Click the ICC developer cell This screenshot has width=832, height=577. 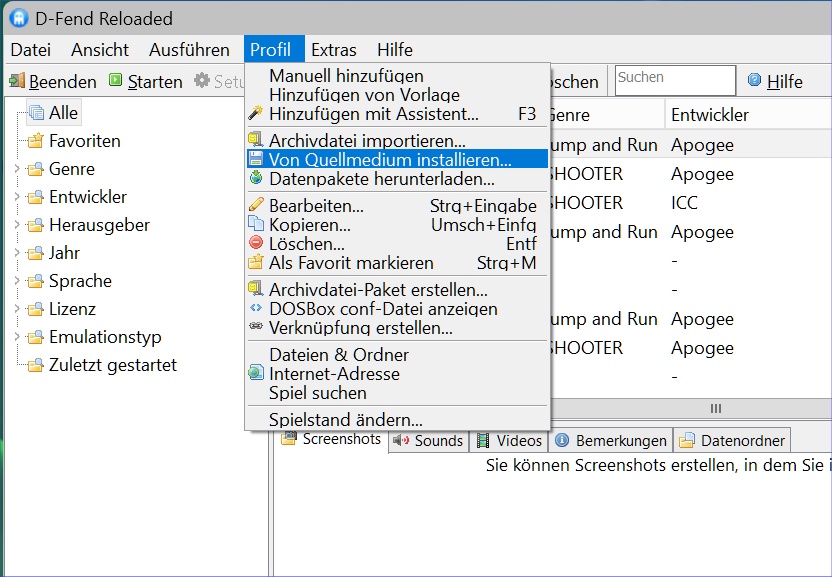684,202
